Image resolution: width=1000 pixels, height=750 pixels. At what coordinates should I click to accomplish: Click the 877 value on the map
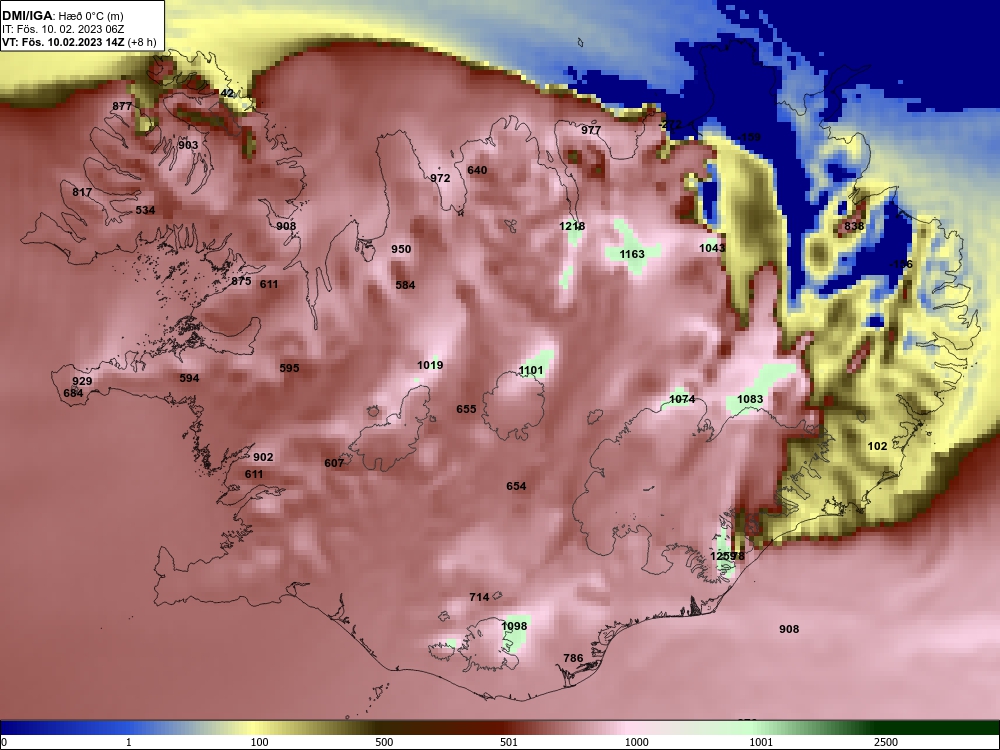click(122, 107)
